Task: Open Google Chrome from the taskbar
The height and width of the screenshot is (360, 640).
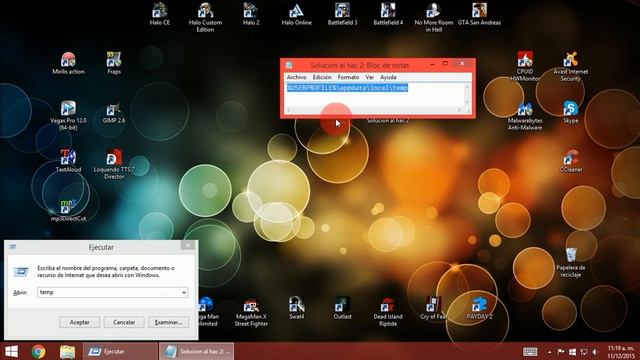Action: [x=38, y=351]
